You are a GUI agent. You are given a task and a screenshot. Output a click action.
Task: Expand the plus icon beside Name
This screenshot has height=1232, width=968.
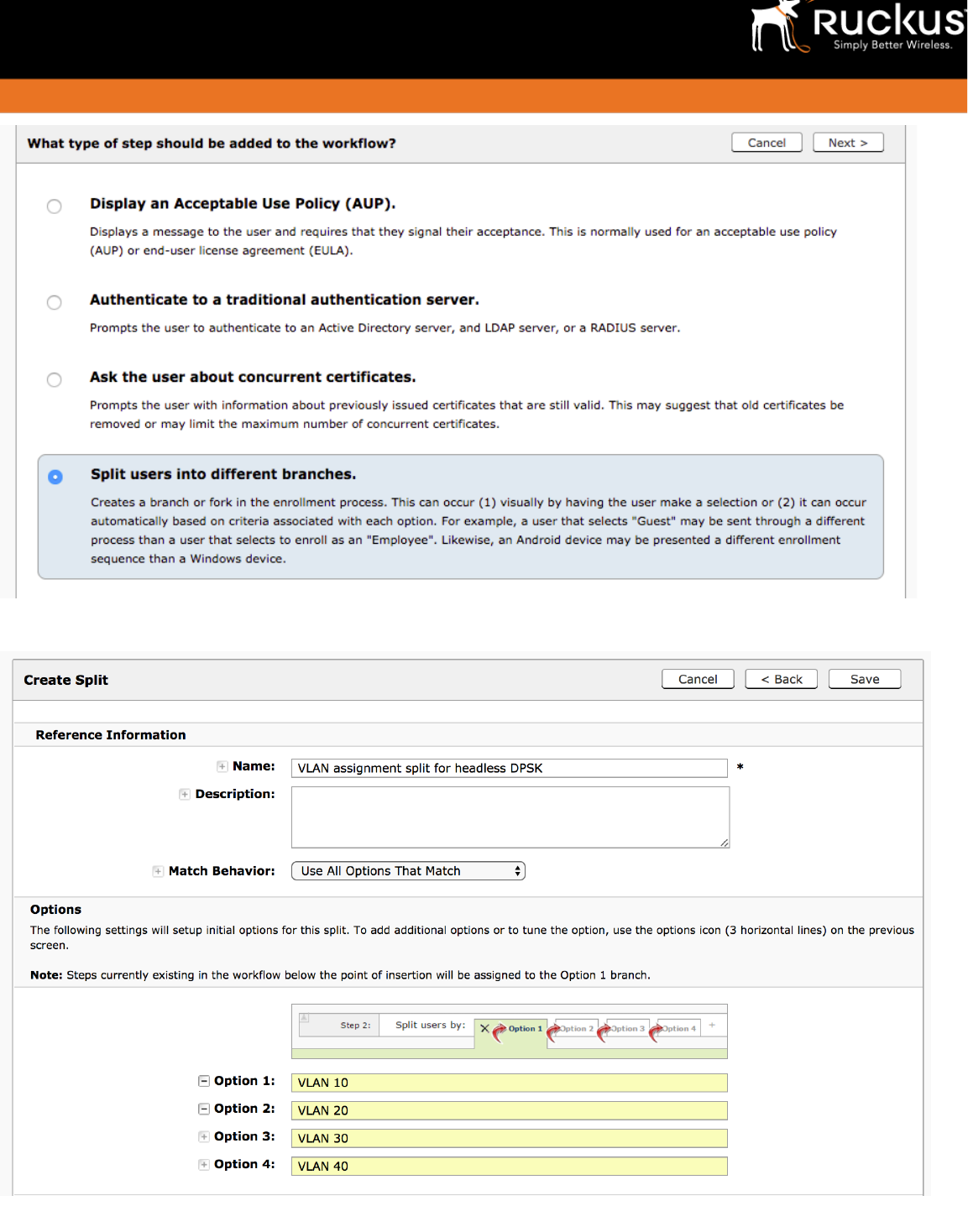[222, 766]
